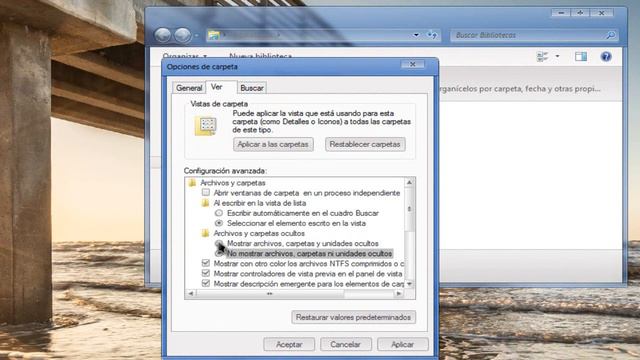Close the Opciones de carpeta dialog
The width and height of the screenshot is (640, 360).
pyautogui.click(x=412, y=64)
